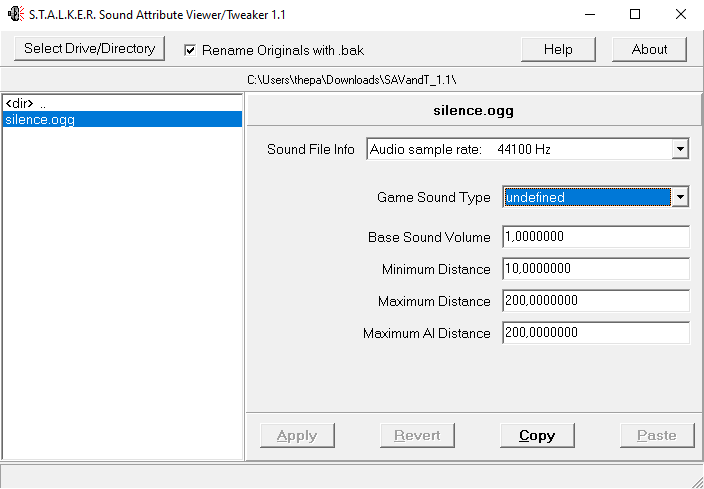
Task: Minimize the Sound Attribute Viewer window
Action: click(590, 14)
